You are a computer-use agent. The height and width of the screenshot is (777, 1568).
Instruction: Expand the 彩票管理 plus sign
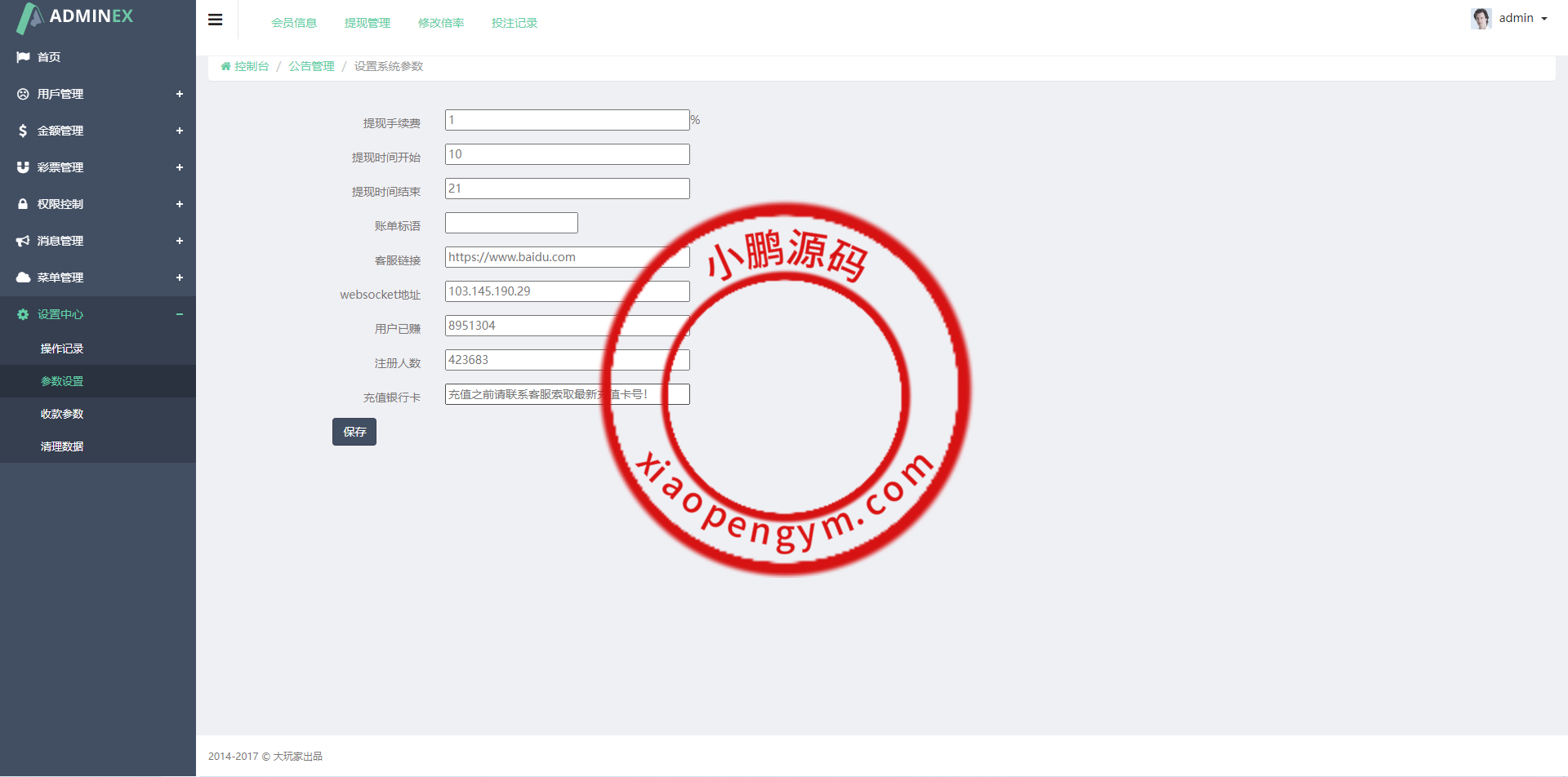click(x=179, y=167)
